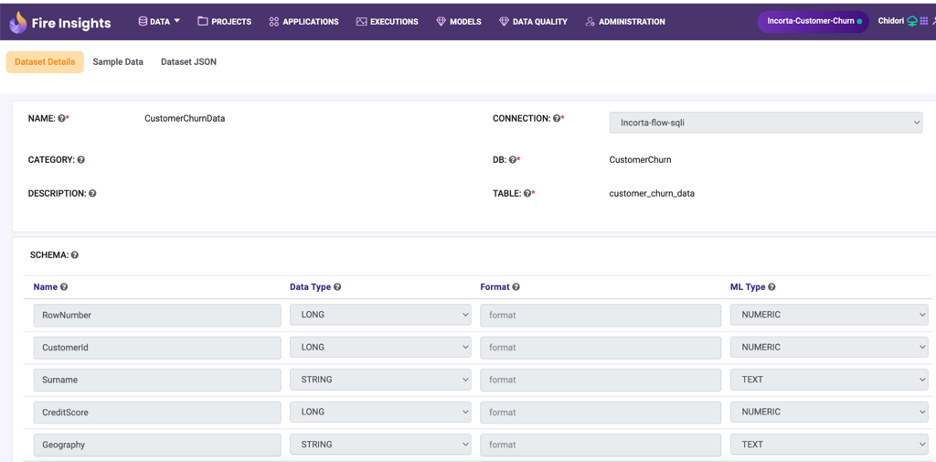Viewport: 936px width, 462px height.
Task: Open the DATA dropdown menu
Action: pos(159,21)
